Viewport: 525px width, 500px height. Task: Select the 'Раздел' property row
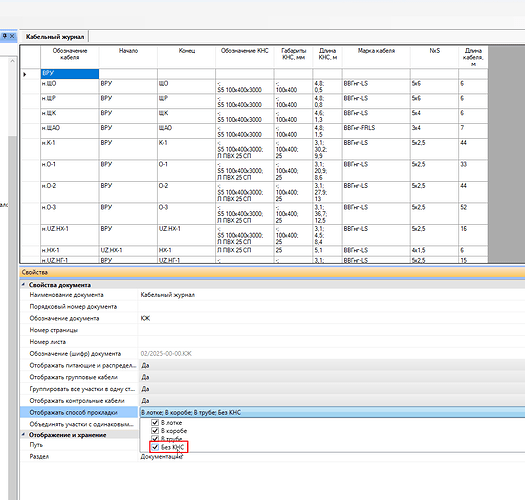point(79,456)
